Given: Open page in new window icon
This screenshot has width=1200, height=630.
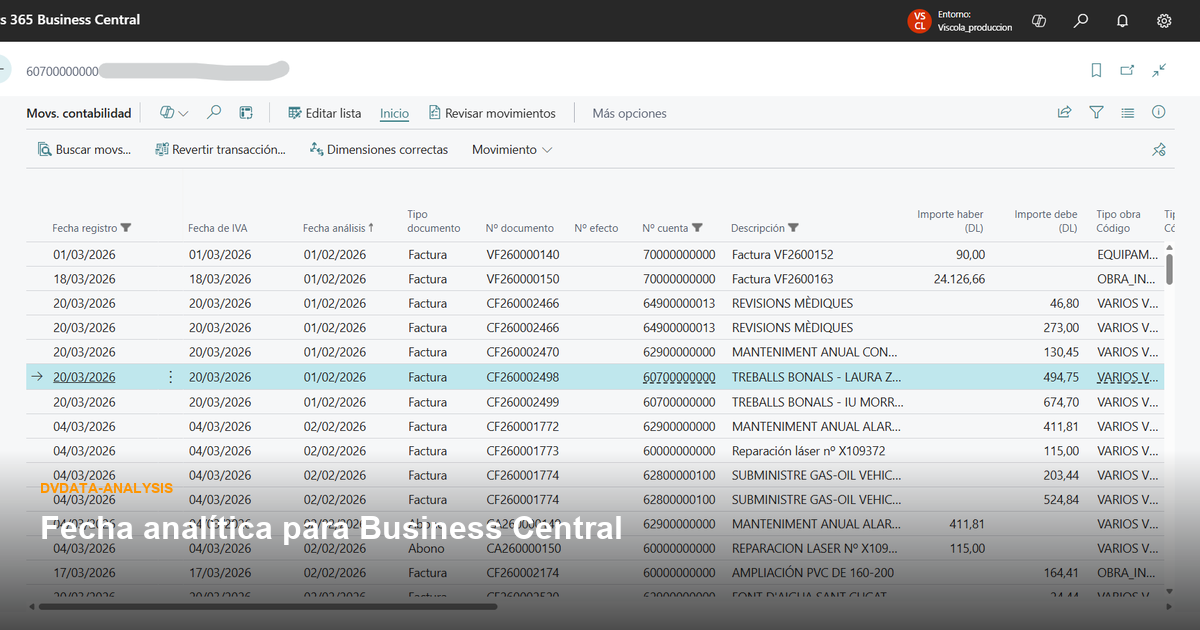Looking at the screenshot, I should (x=1127, y=70).
